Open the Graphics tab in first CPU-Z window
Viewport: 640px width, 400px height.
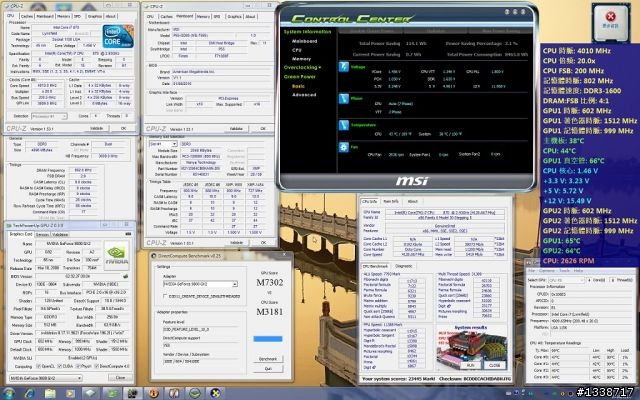pos(95,16)
